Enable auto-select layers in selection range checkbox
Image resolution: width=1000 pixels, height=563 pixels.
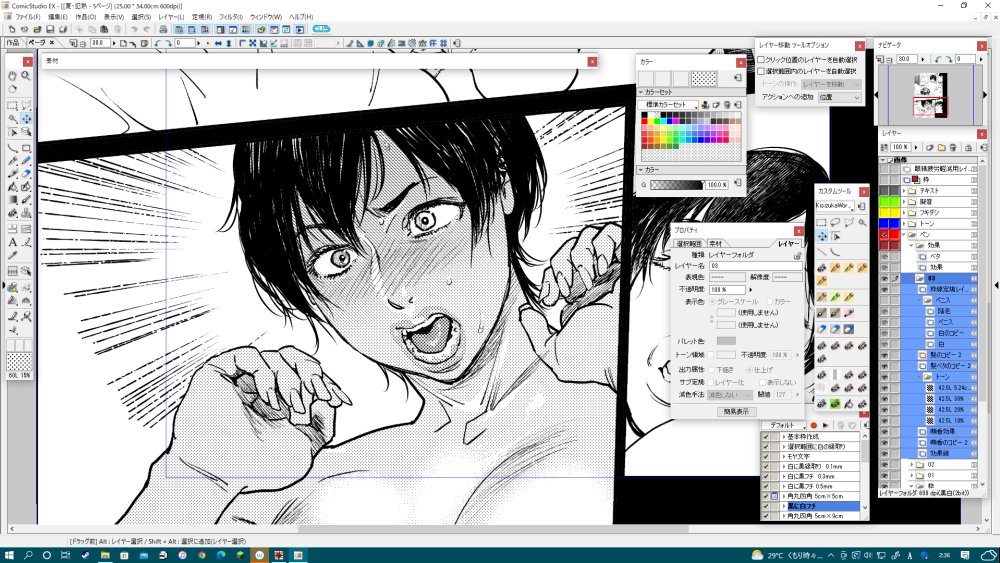pos(761,71)
